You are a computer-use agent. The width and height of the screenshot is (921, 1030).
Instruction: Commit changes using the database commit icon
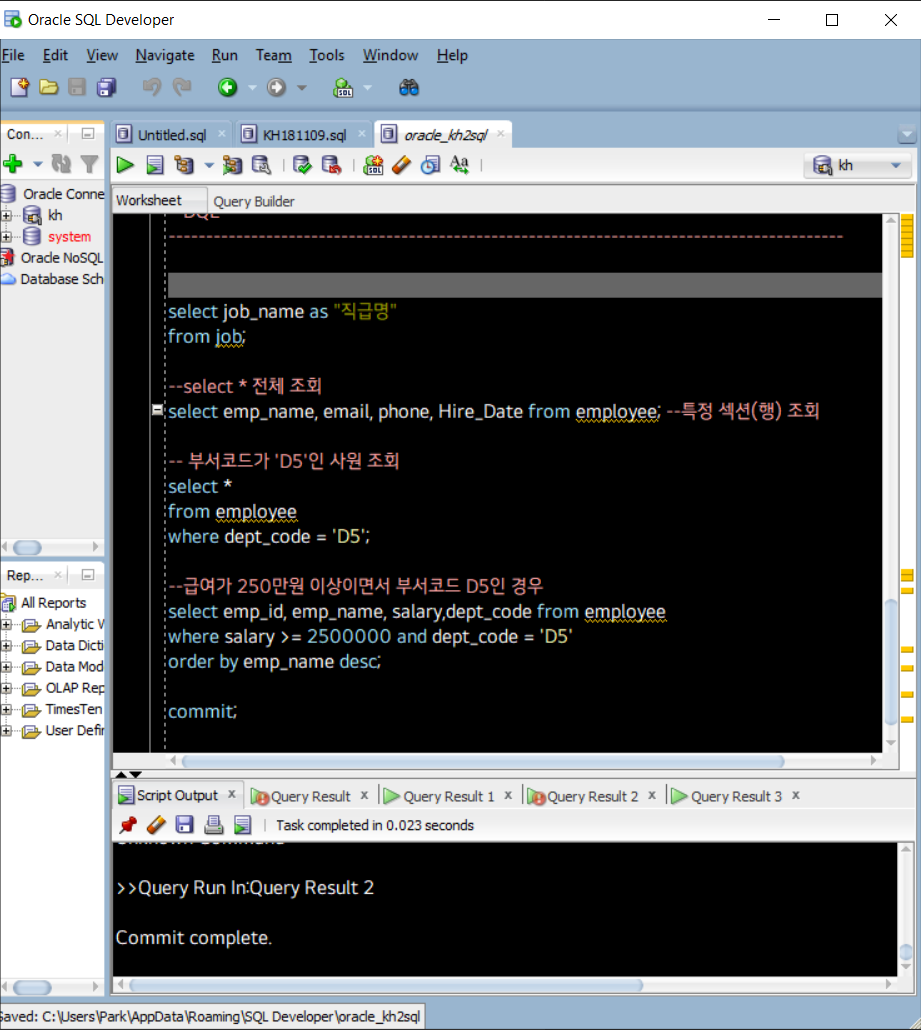[x=301, y=165]
